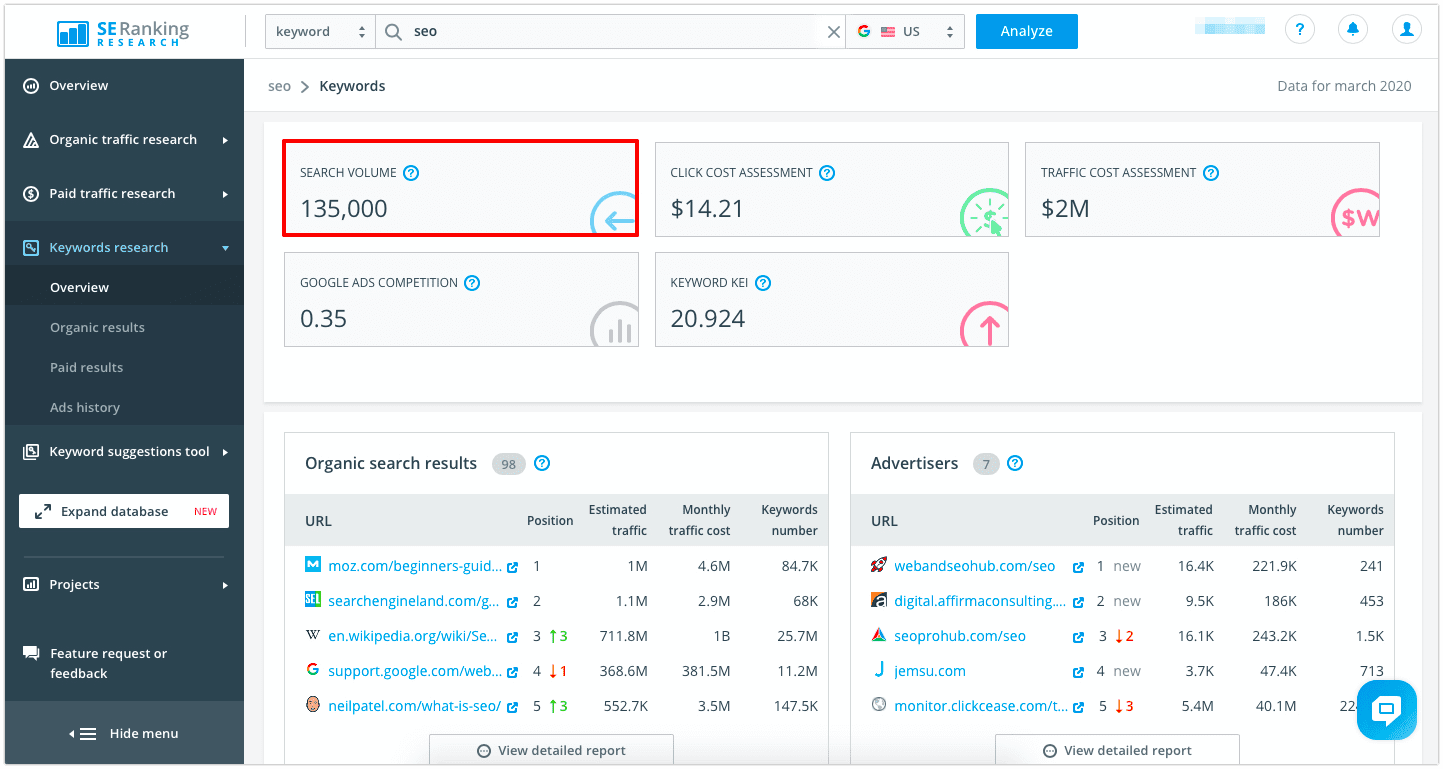This screenshot has width=1443, height=769.
Task: Click the Data for march 2020 label
Action: click(1344, 86)
